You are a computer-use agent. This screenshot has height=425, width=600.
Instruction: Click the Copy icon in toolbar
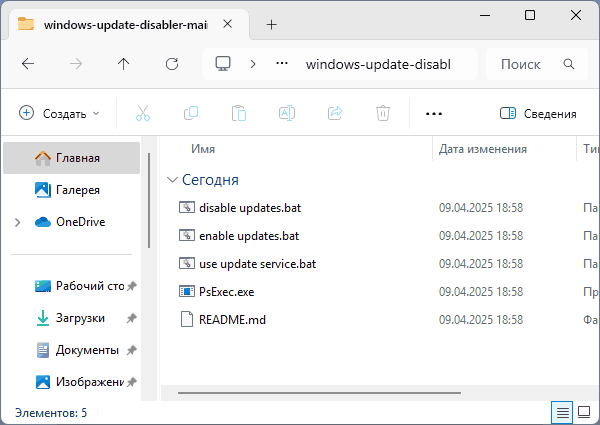(x=191, y=113)
